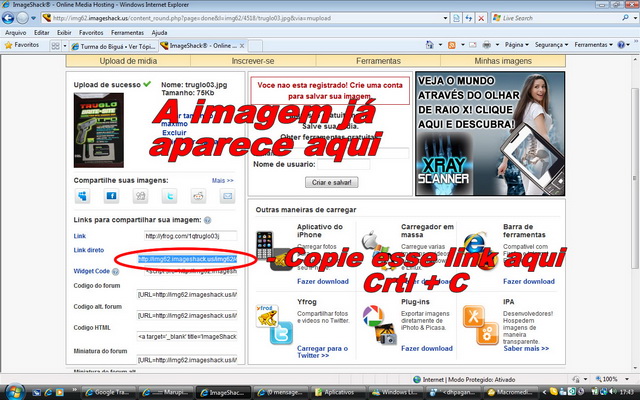Click the blue Help question mark icon
The height and width of the screenshot is (400, 640).
[x=621, y=45]
